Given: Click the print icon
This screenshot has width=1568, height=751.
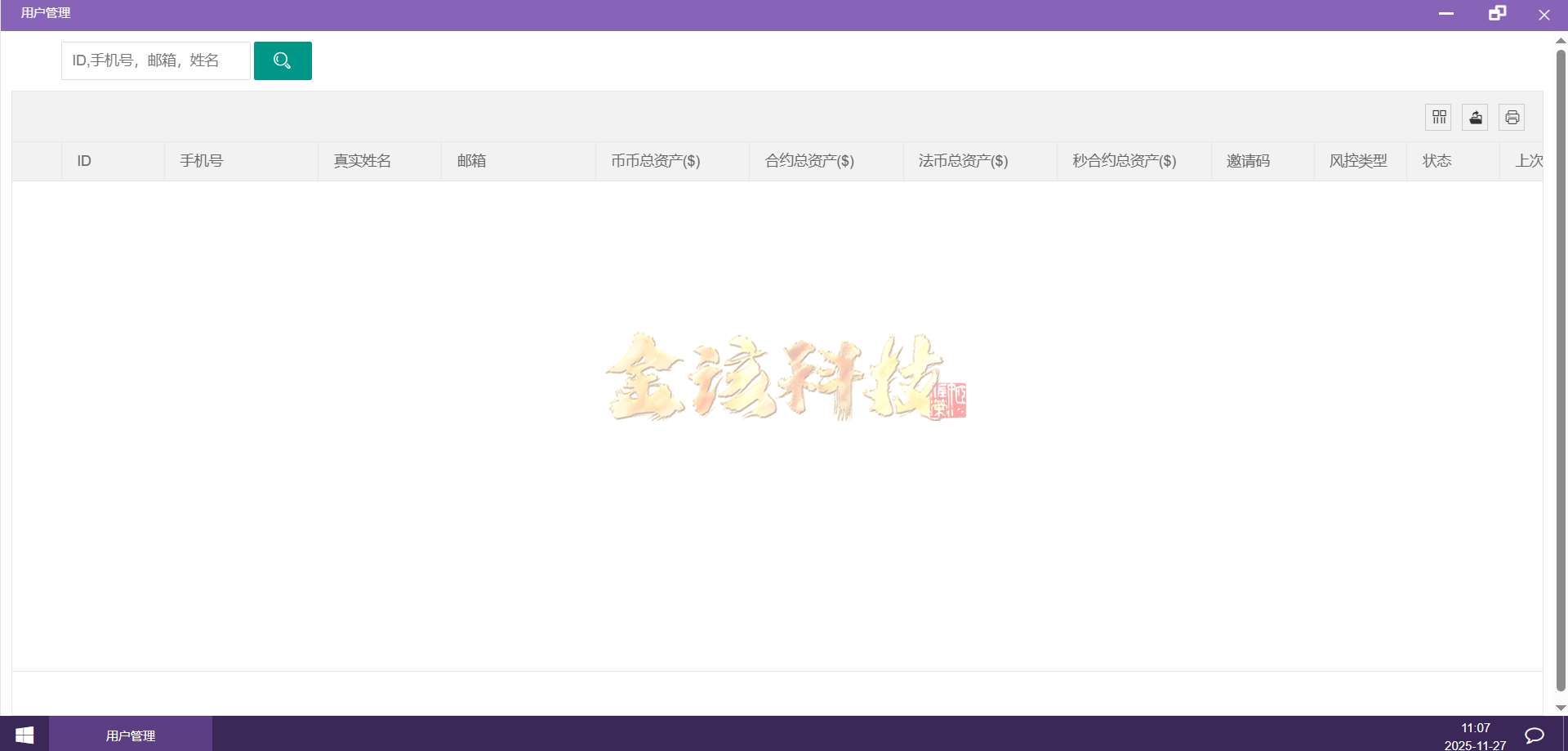Looking at the screenshot, I should coord(1512,117).
